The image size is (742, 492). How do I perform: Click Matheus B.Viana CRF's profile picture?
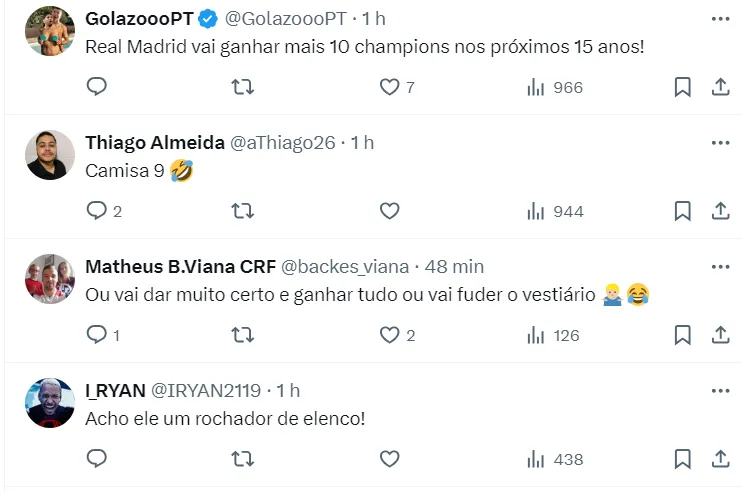point(50,279)
